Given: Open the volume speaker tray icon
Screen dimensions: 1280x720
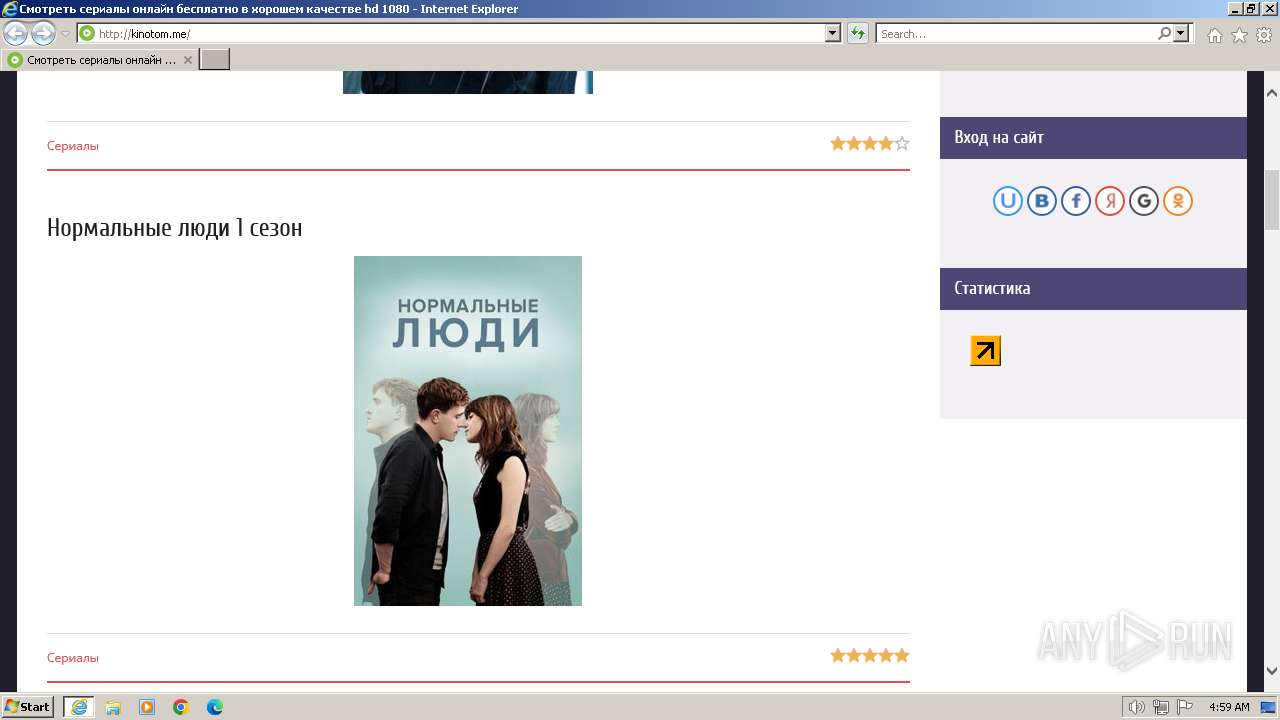Looking at the screenshot, I should [1138, 707].
